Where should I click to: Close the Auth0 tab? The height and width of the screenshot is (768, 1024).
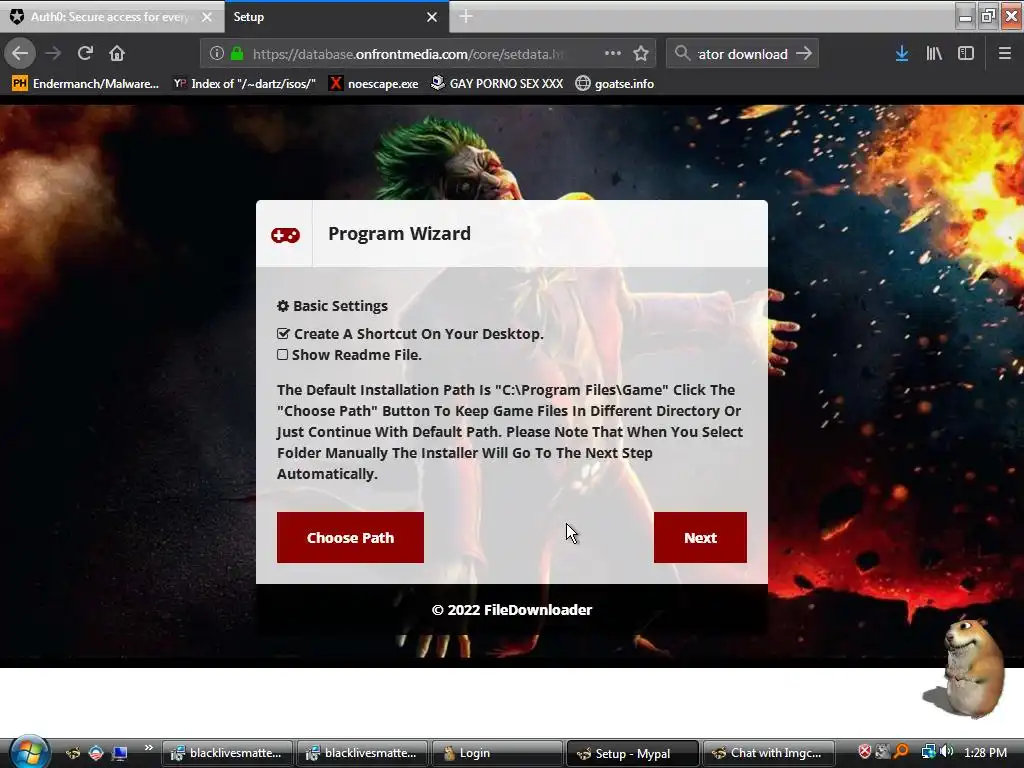point(207,17)
